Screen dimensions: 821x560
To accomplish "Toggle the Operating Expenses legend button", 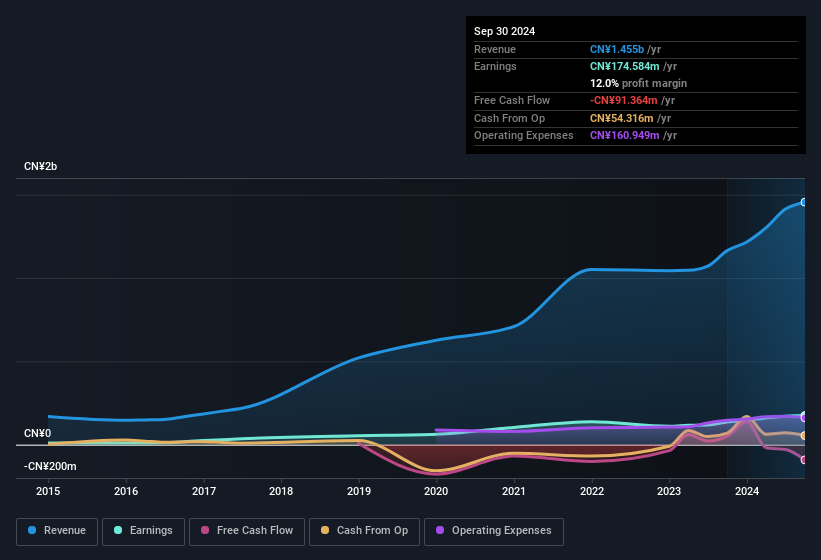I will 494,532.
